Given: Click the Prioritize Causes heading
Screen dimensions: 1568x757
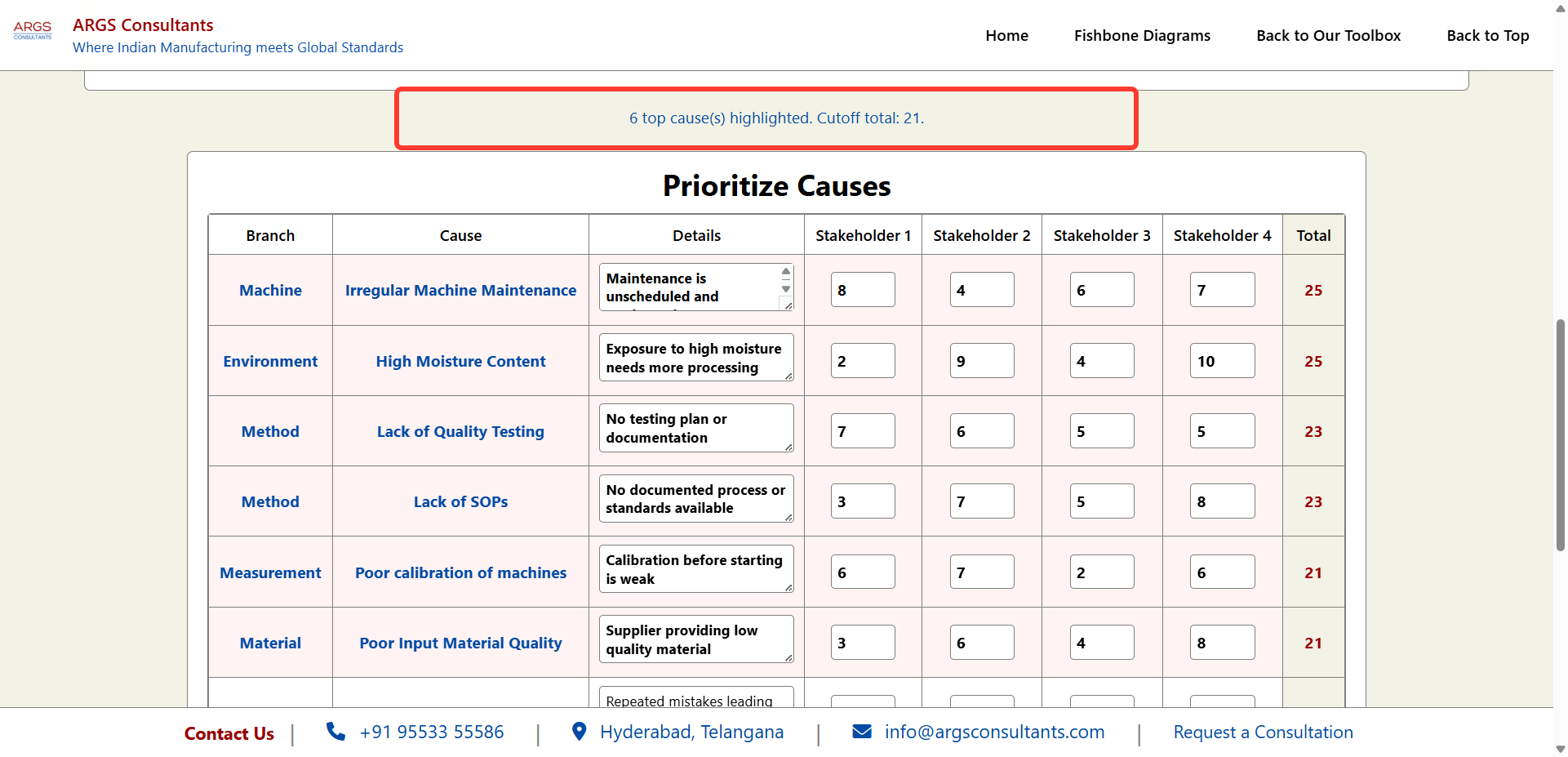Looking at the screenshot, I should click(776, 186).
